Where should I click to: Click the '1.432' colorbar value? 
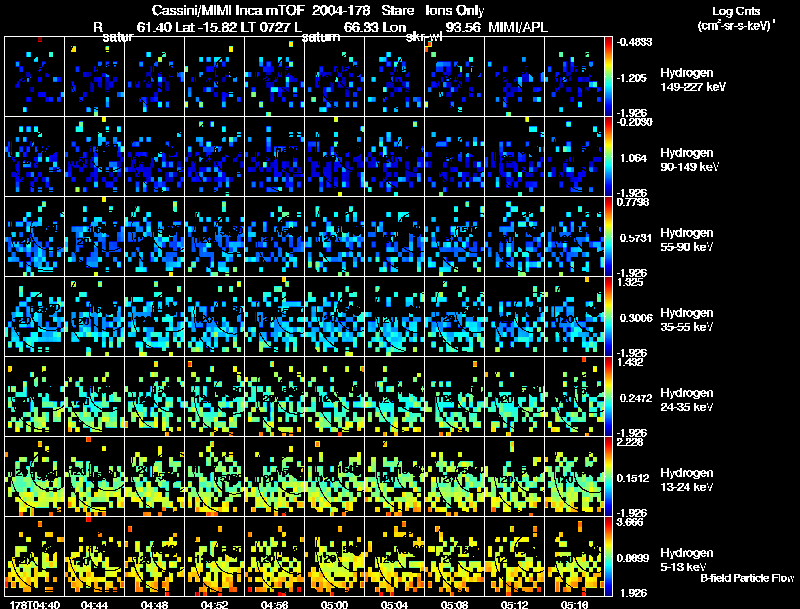[x=630, y=362]
